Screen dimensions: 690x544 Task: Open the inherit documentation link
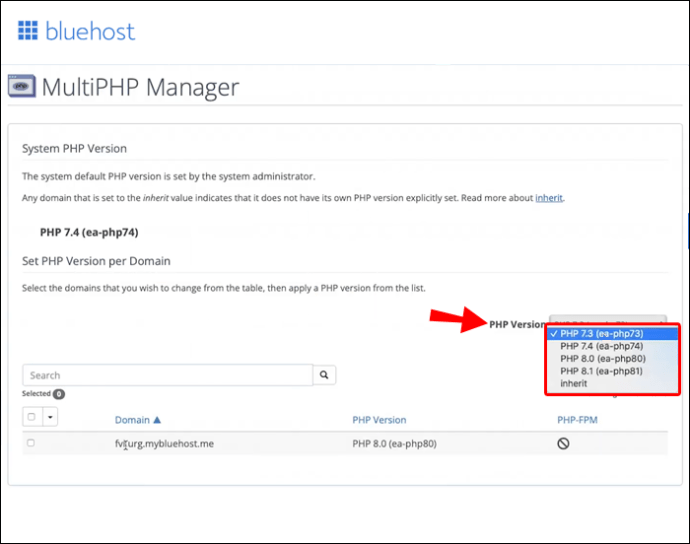pos(549,198)
